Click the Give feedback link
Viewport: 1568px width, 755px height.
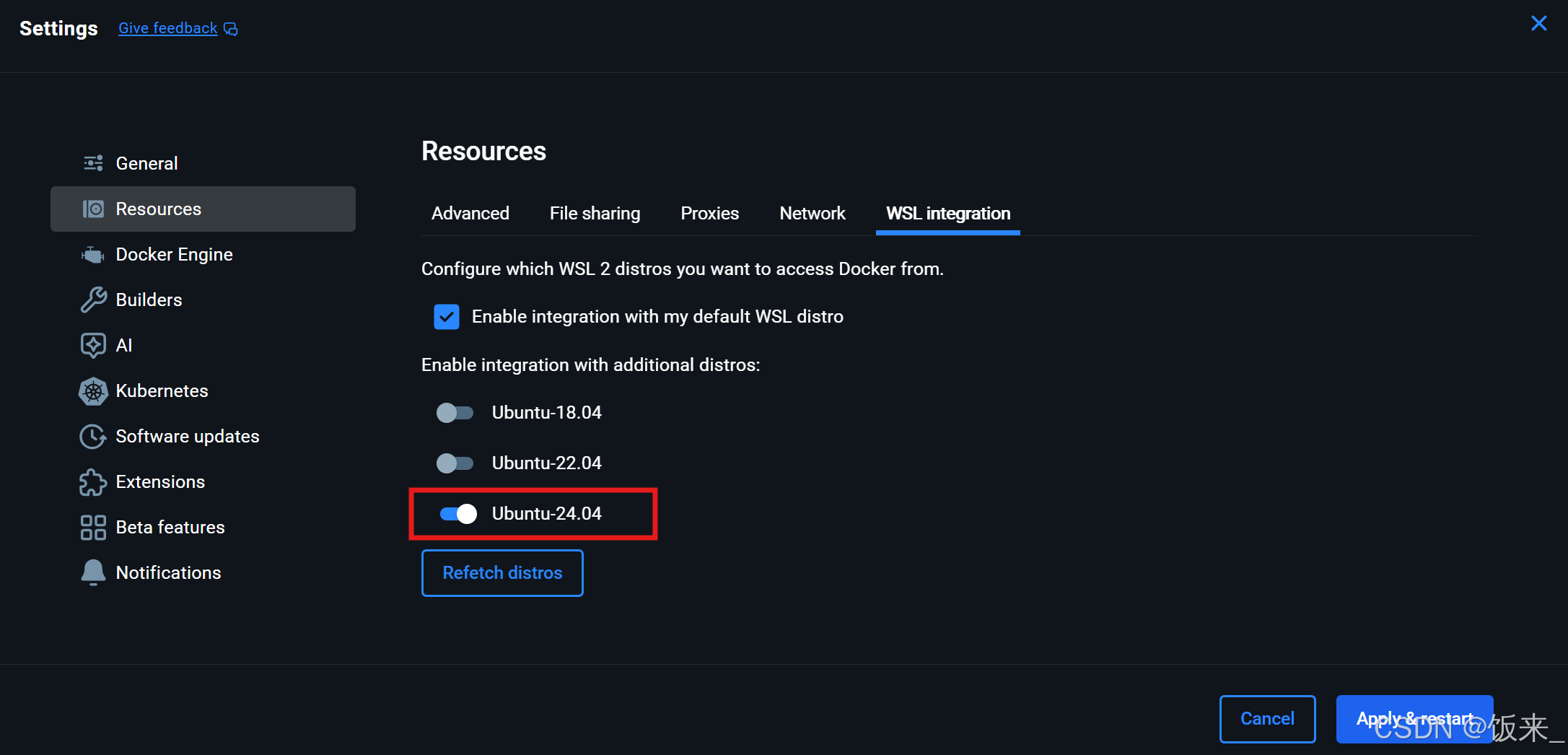coord(167,28)
